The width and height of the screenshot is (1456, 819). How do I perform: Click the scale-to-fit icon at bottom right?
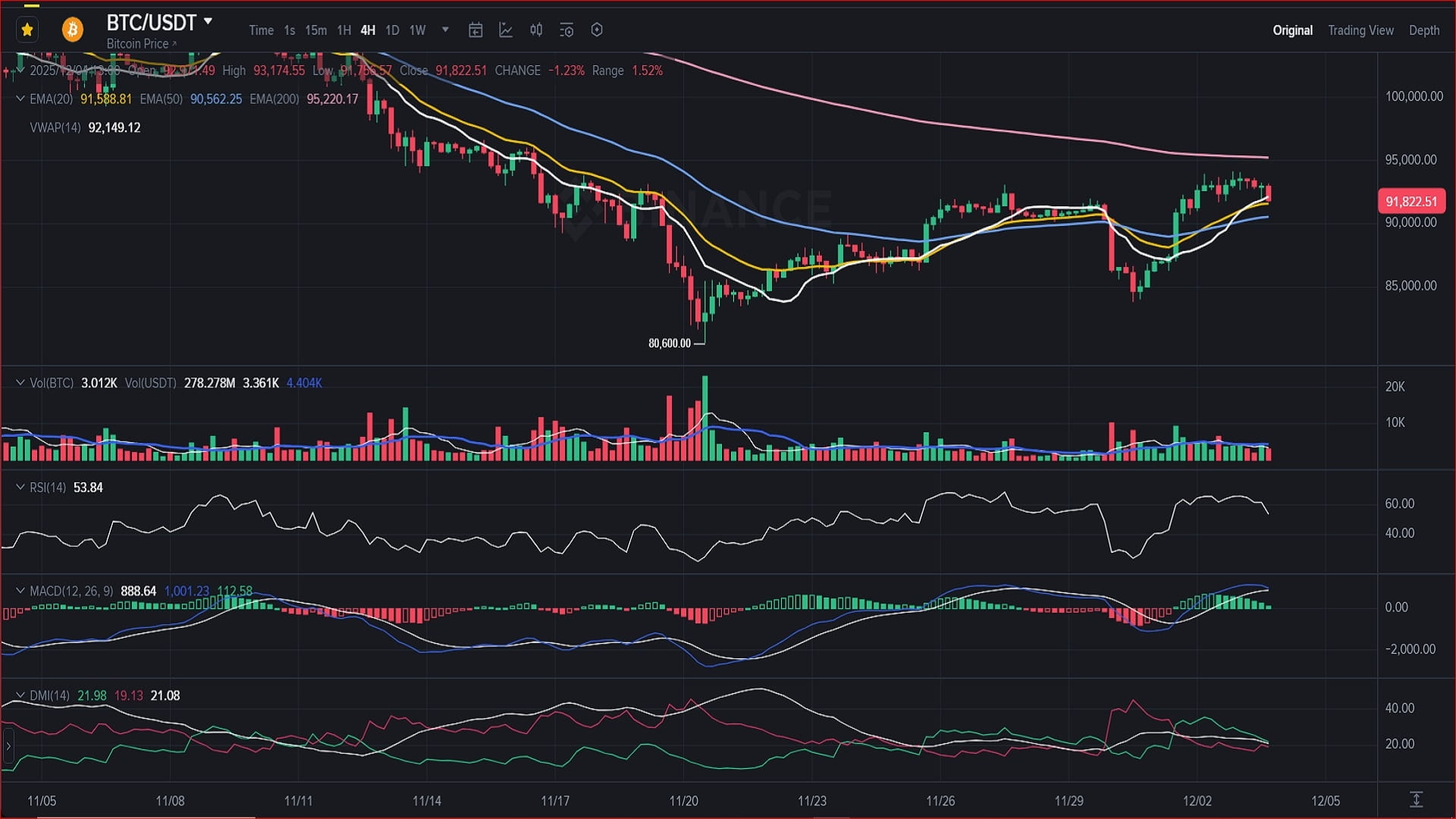click(x=1416, y=799)
